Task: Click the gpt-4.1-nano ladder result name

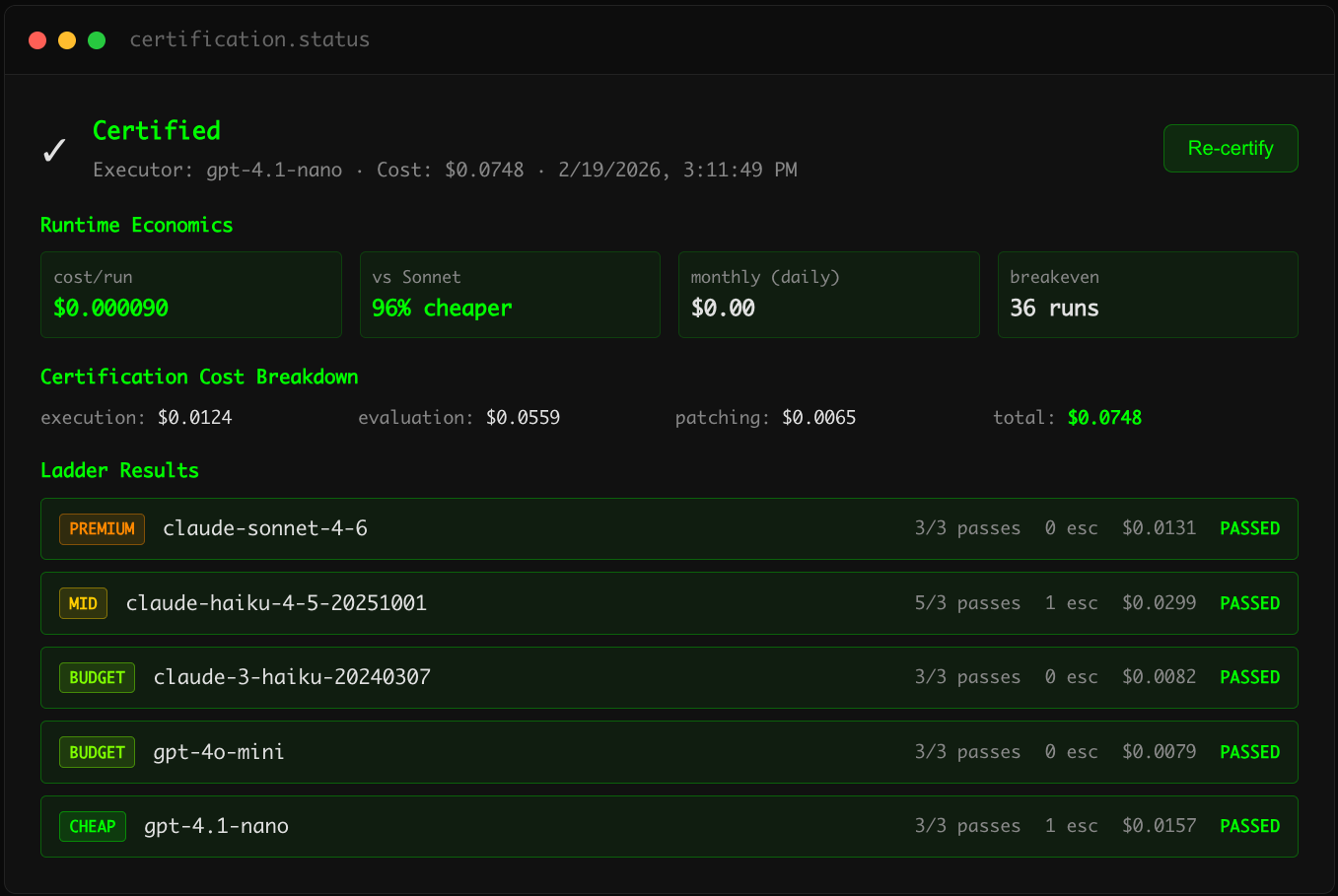Action: [x=216, y=827]
